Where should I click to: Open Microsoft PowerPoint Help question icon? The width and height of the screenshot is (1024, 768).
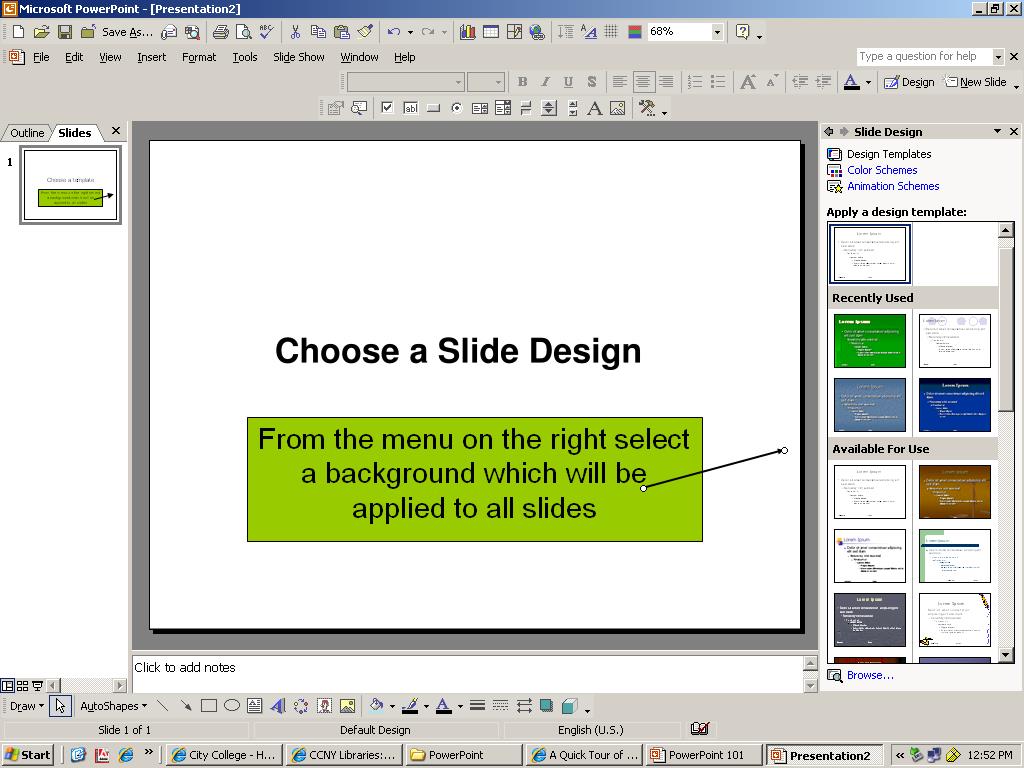point(743,31)
